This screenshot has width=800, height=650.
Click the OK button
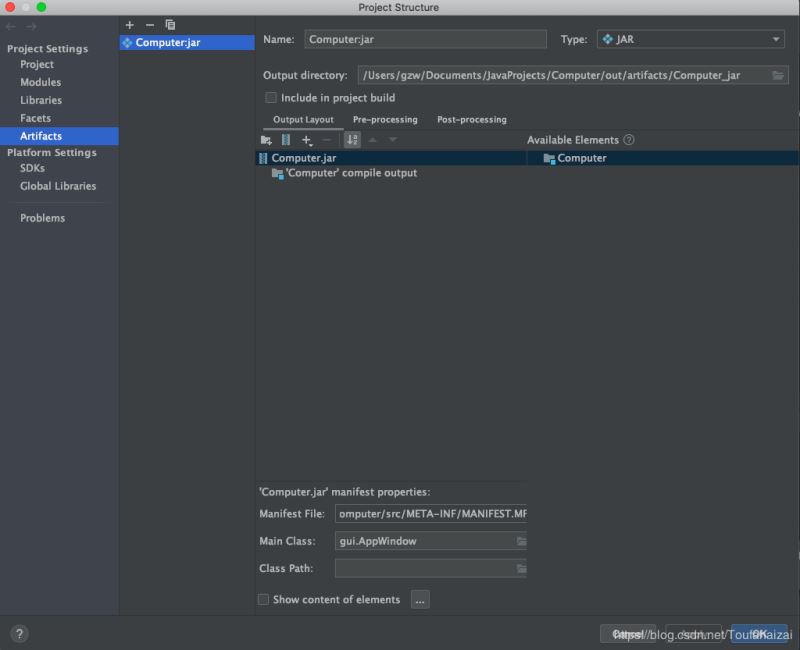[759, 633]
